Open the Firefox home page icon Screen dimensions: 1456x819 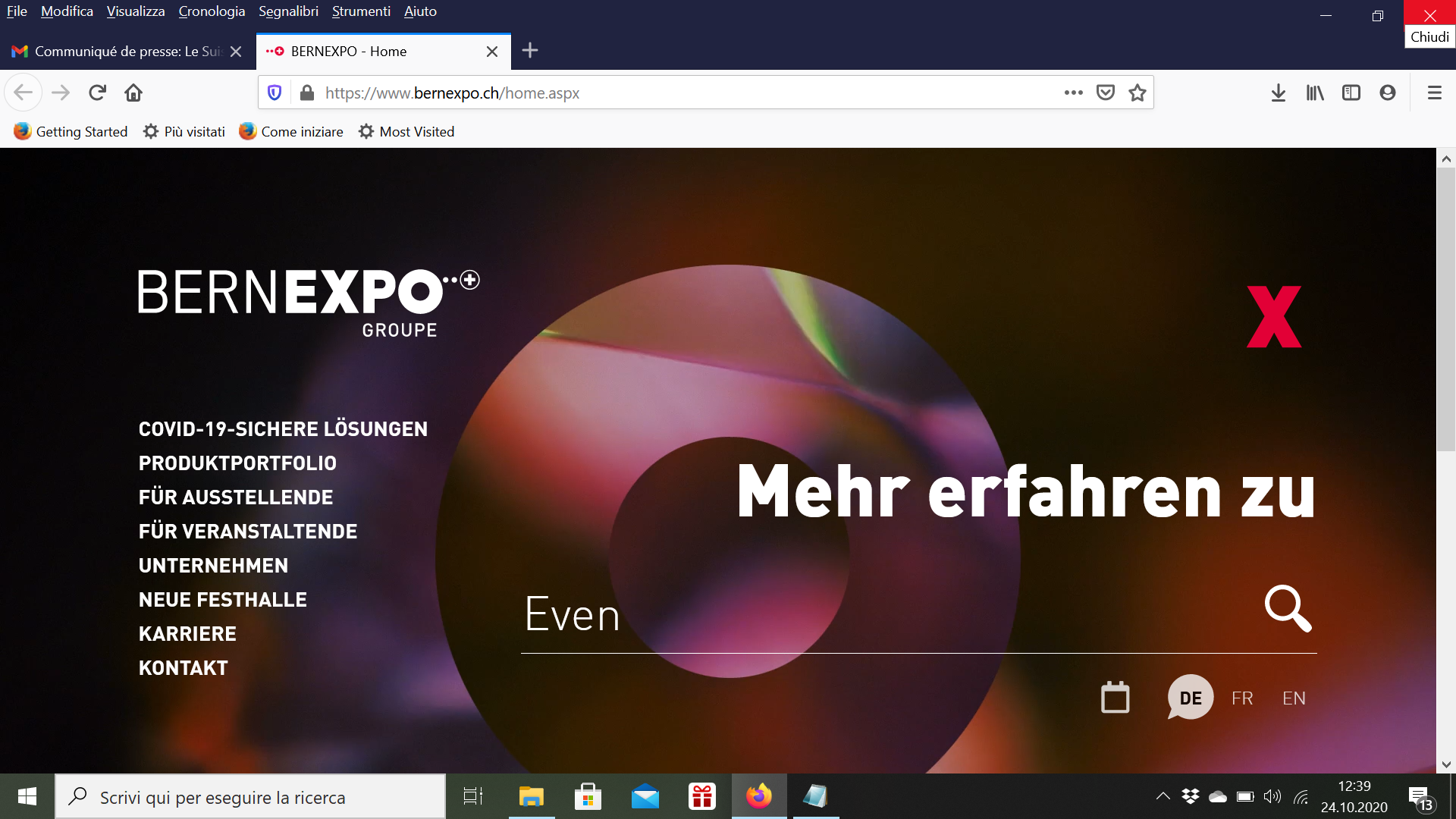click(x=133, y=93)
